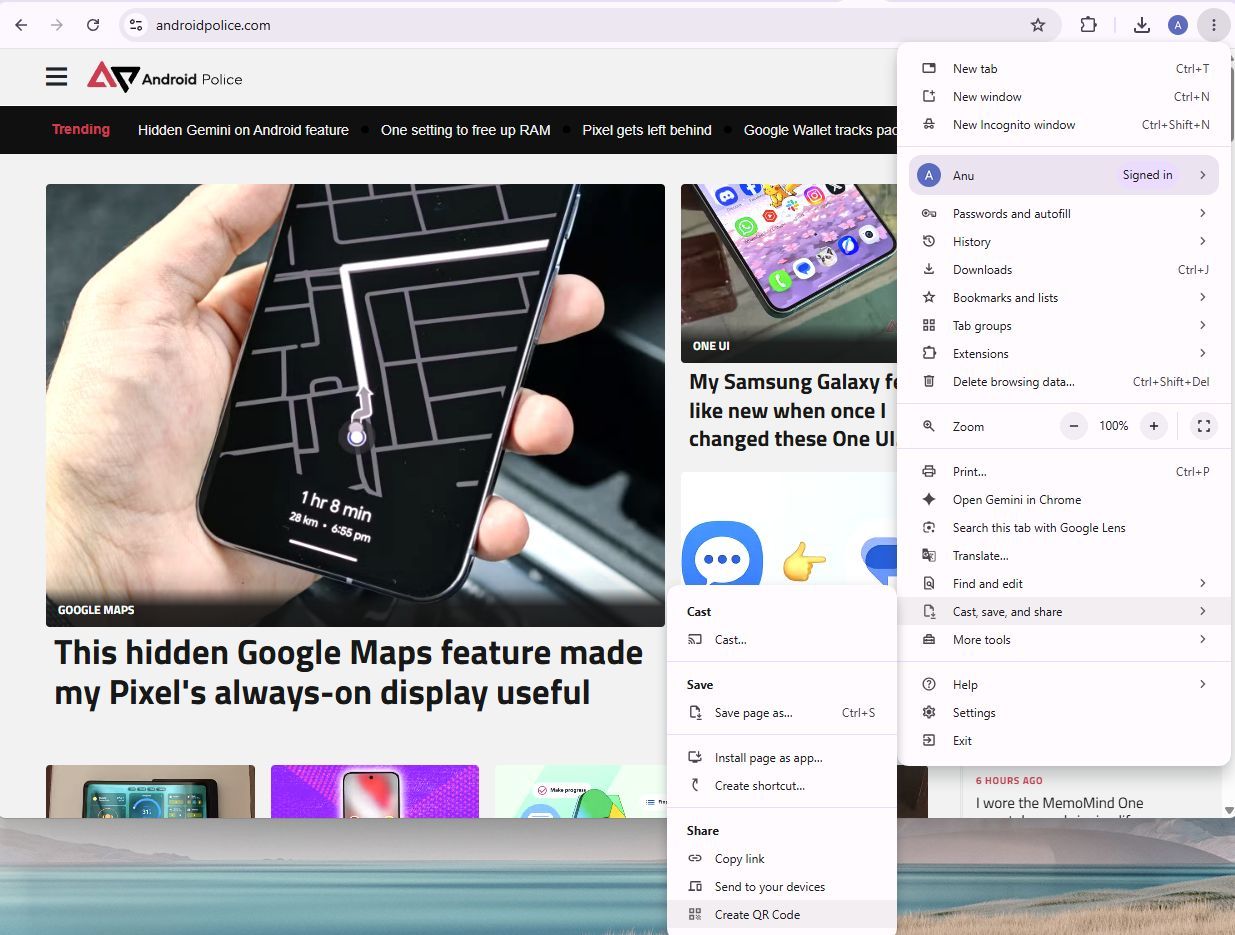Bookmark this page with the star icon
The width and height of the screenshot is (1235, 935).
point(1038,25)
